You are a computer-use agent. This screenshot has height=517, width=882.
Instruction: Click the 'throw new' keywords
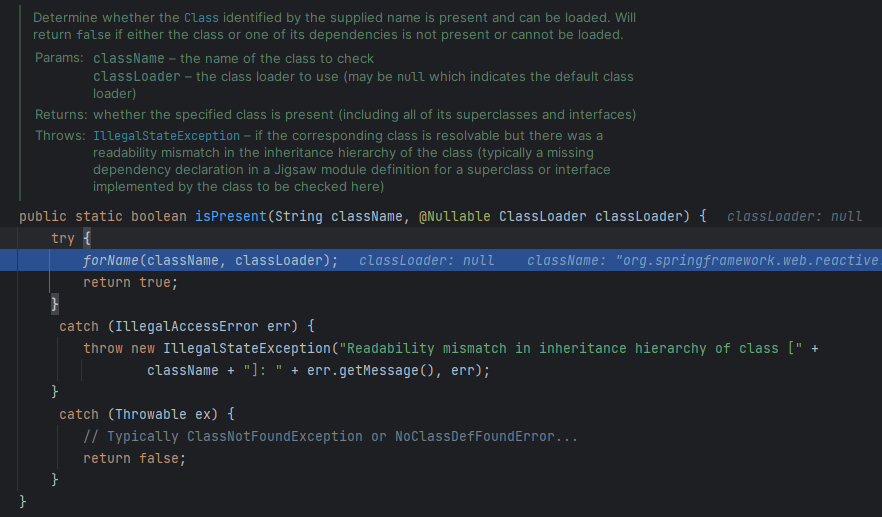click(x=119, y=348)
